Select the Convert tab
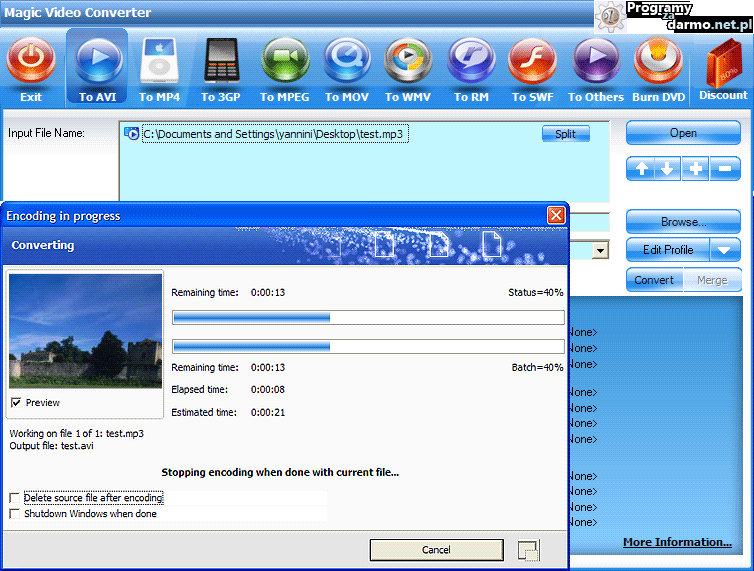Viewport: 754px width, 571px height. coord(655,280)
